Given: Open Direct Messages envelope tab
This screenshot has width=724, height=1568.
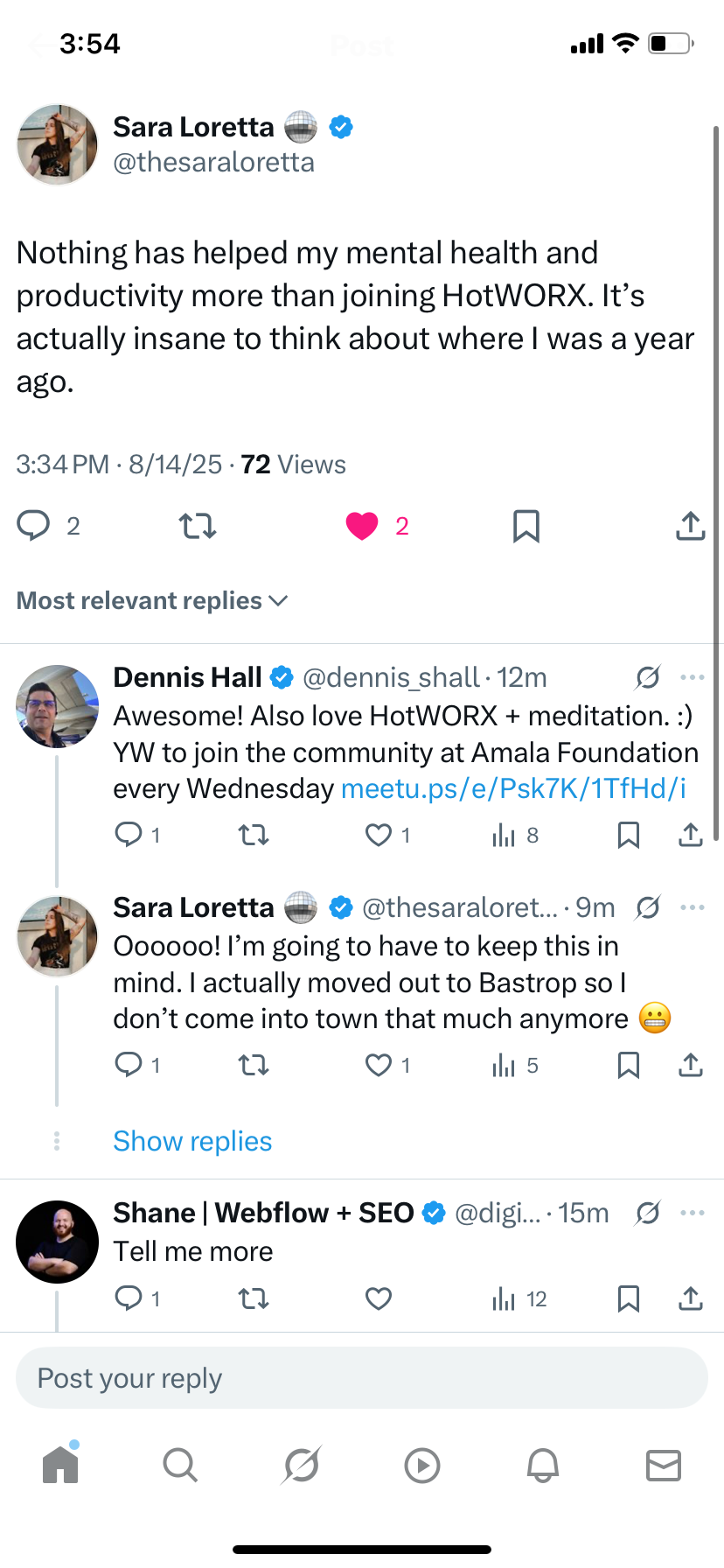Looking at the screenshot, I should coord(663,1465).
